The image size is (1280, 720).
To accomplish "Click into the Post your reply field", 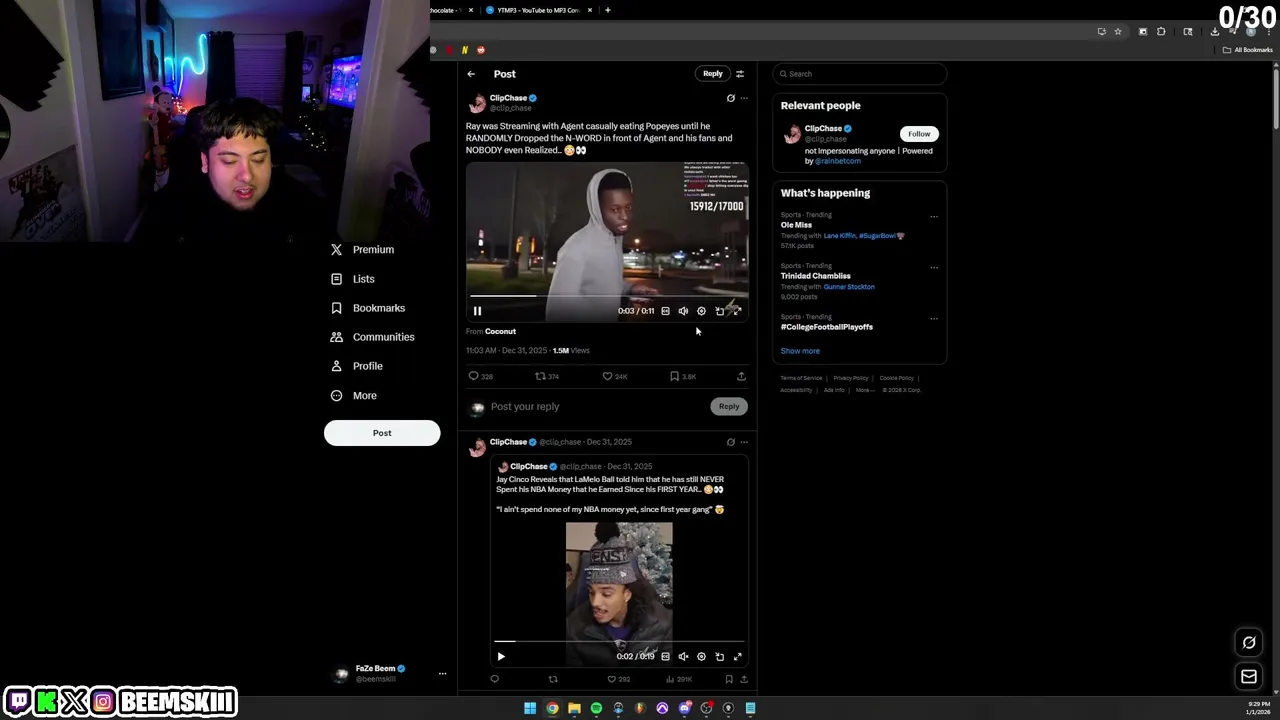I will [x=598, y=407].
